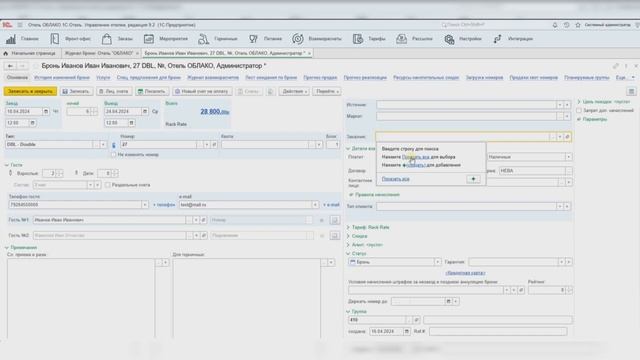Switch to the Журнал брони tab

(x=99, y=53)
